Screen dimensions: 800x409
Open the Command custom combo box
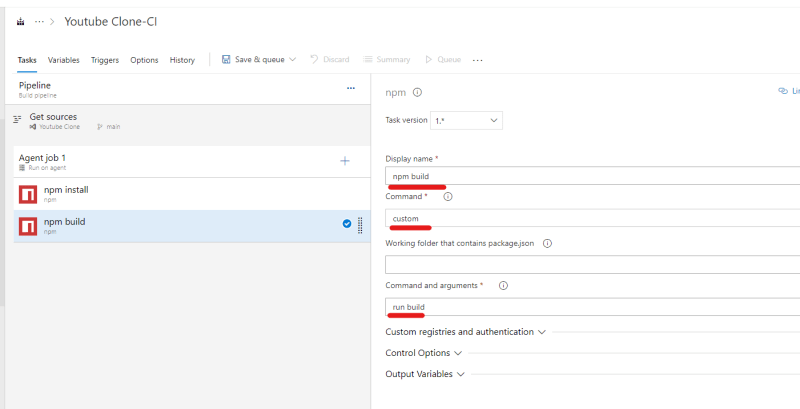point(592,218)
